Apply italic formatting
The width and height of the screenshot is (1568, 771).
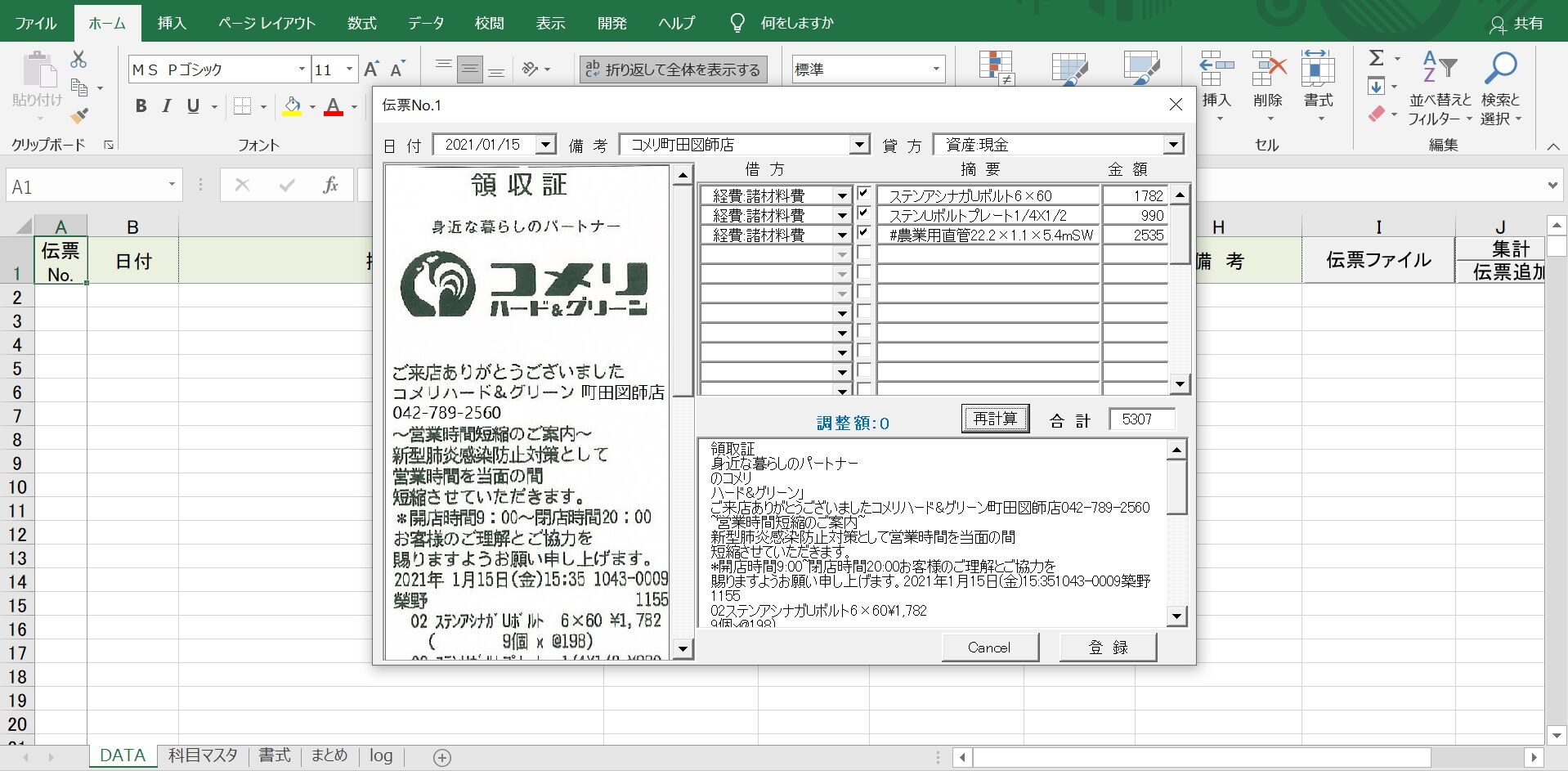pyautogui.click(x=166, y=106)
